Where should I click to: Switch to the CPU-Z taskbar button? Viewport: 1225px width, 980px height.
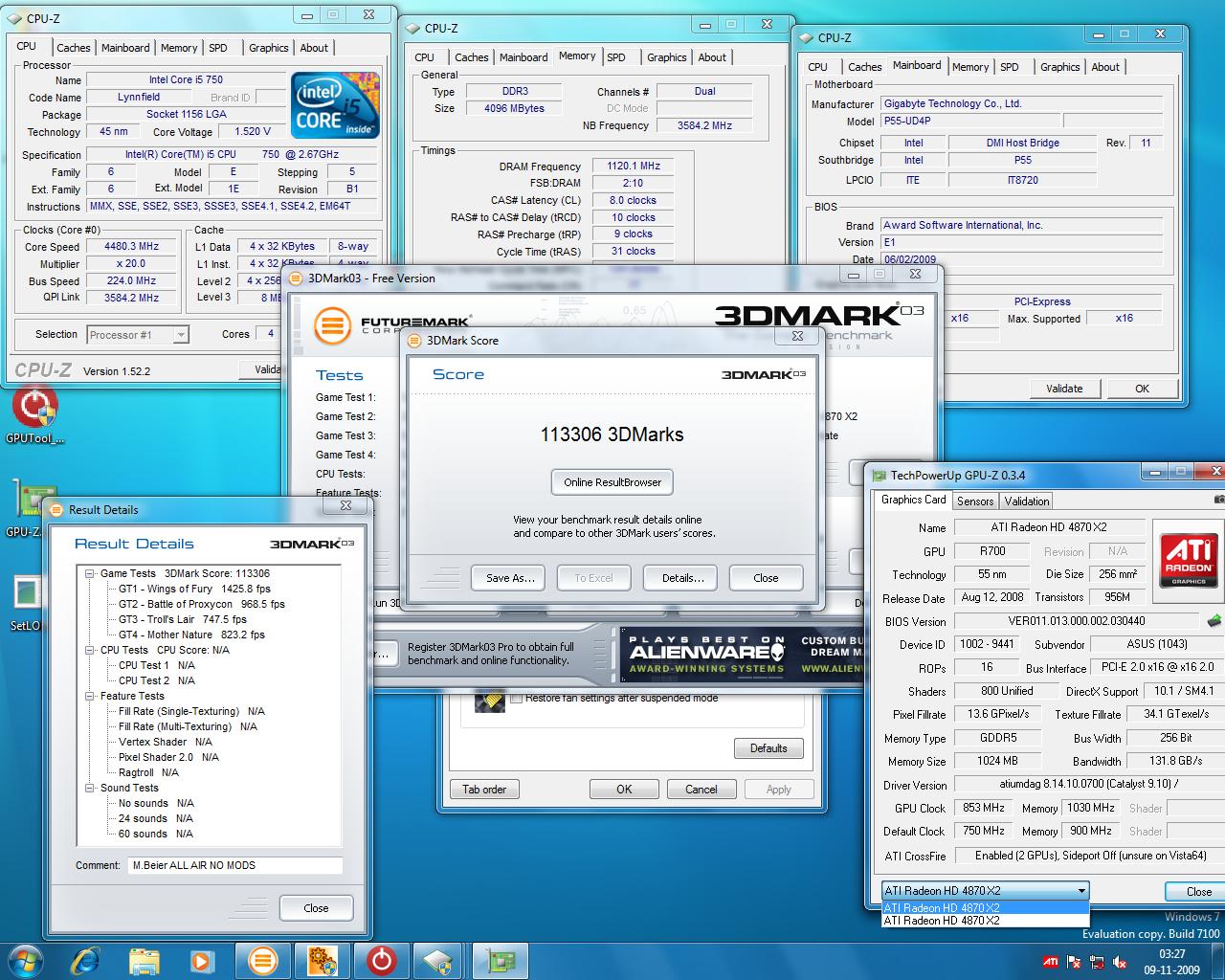pyautogui.click(x=440, y=959)
